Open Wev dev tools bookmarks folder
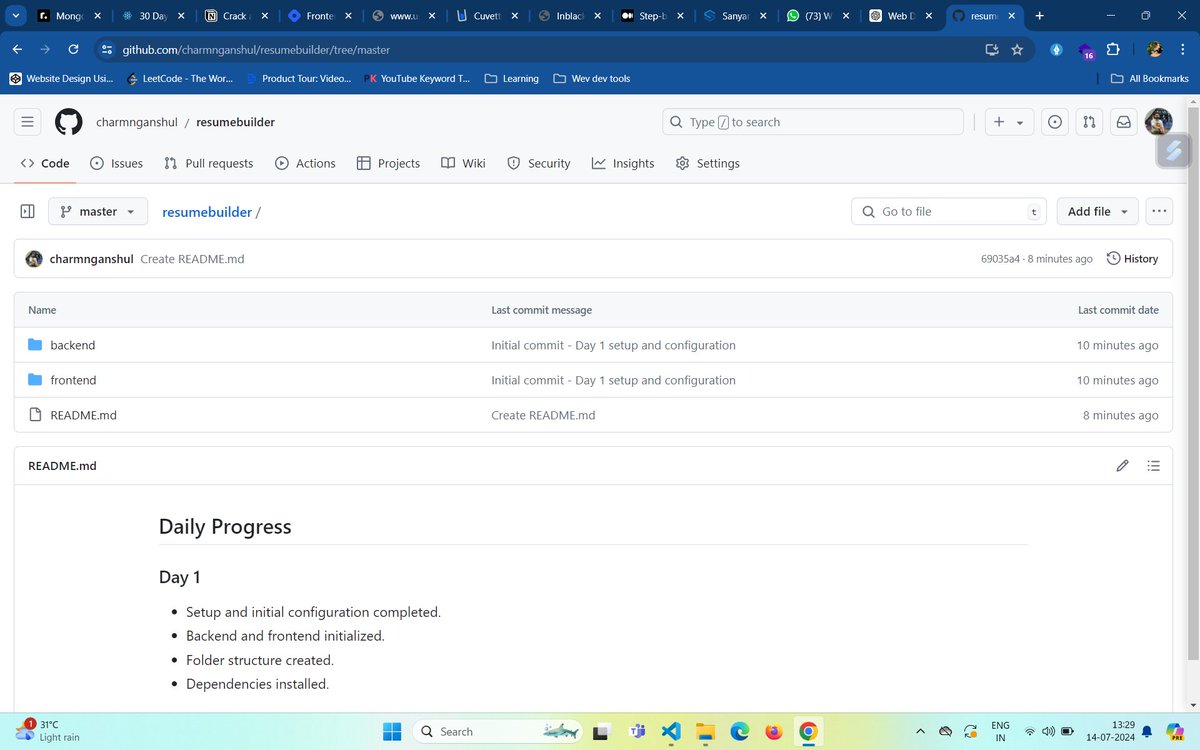 coord(590,78)
